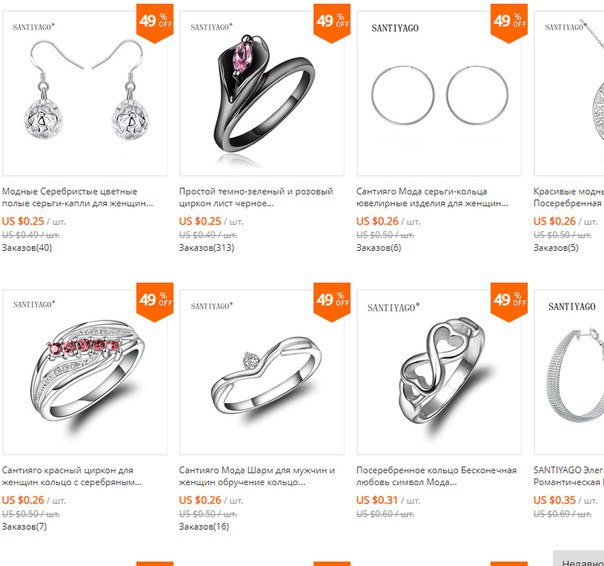Open the hollow ball drop earrings image

85,93
